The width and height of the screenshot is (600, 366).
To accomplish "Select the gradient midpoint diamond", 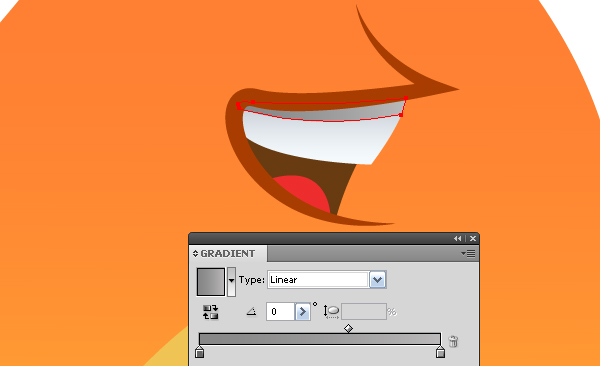I will [348, 328].
